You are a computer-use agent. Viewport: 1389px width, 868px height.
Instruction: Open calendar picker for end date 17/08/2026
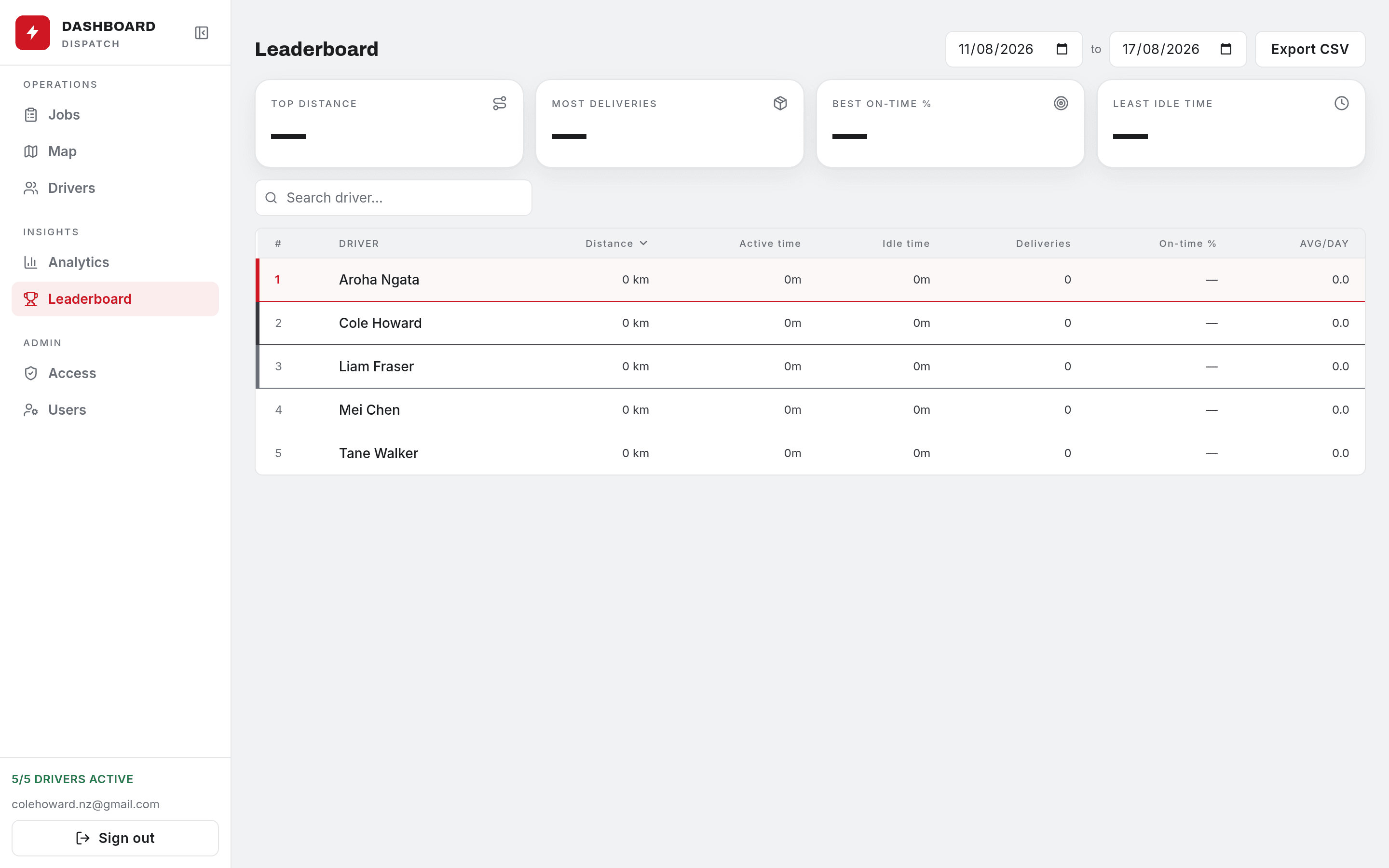point(1226,49)
